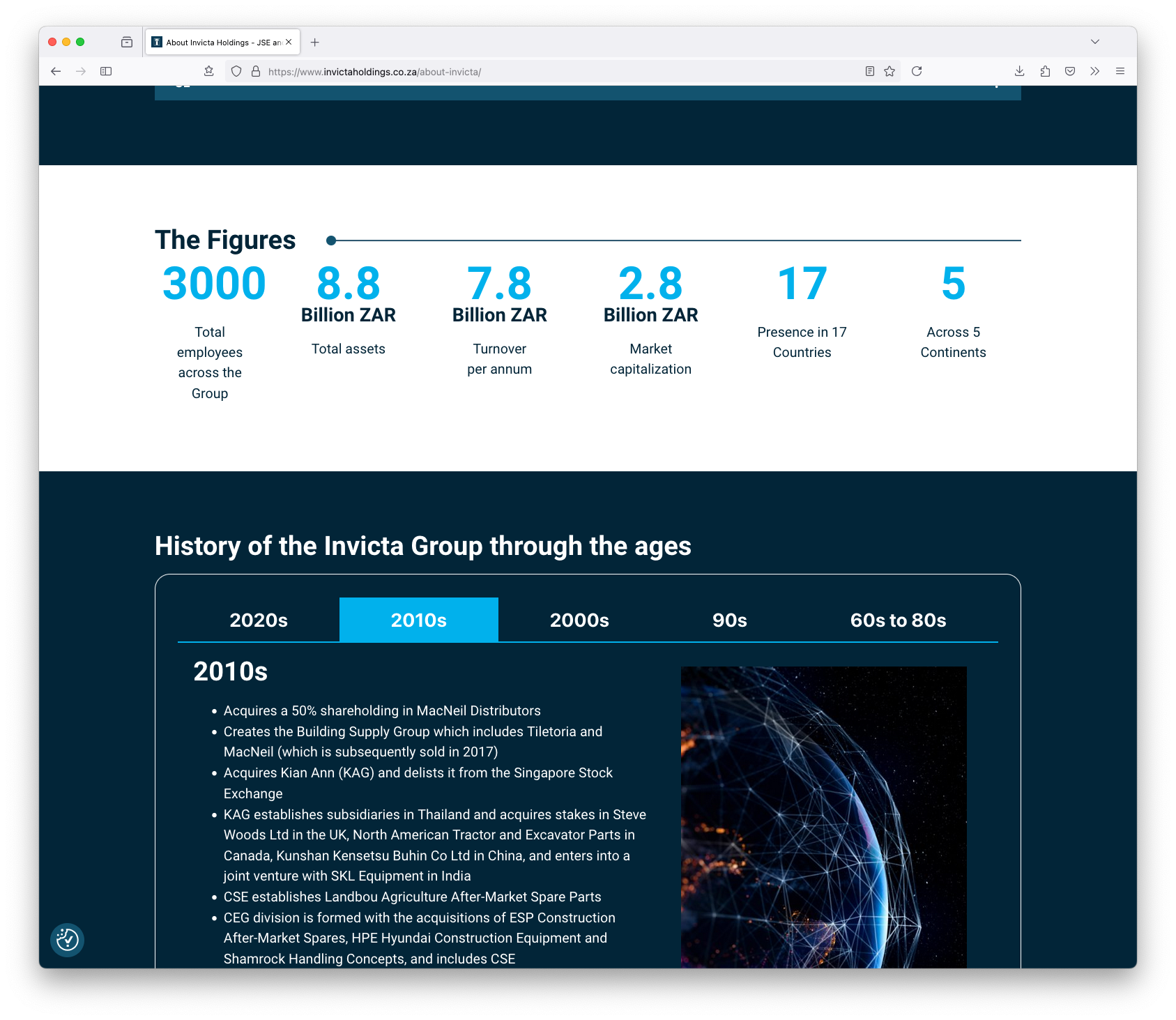
Task: Click the History of the Invicta Group heading
Action: [423, 546]
